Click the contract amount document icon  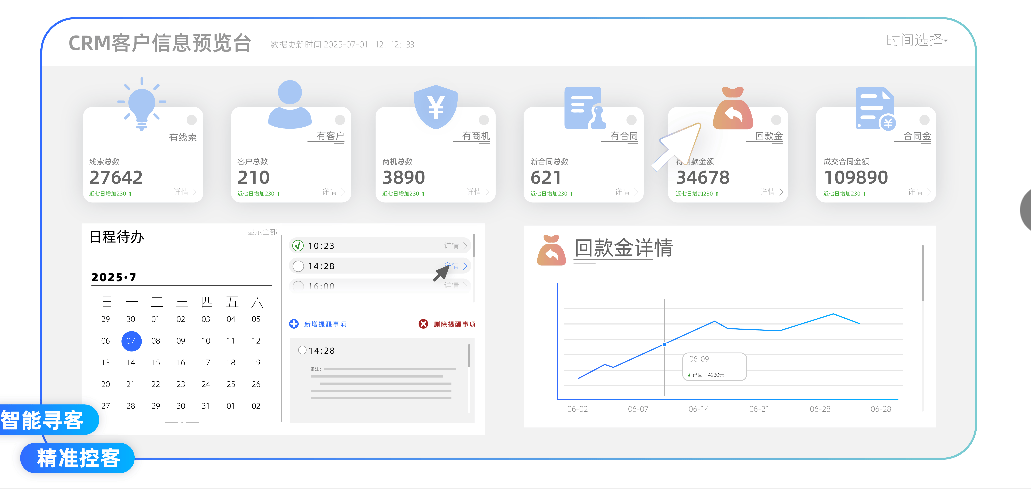click(875, 109)
